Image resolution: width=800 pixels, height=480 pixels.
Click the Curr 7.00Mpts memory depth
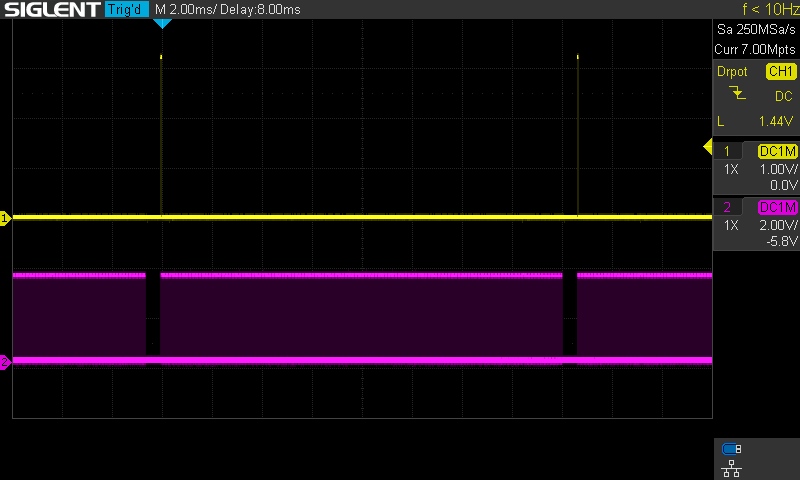click(x=755, y=49)
